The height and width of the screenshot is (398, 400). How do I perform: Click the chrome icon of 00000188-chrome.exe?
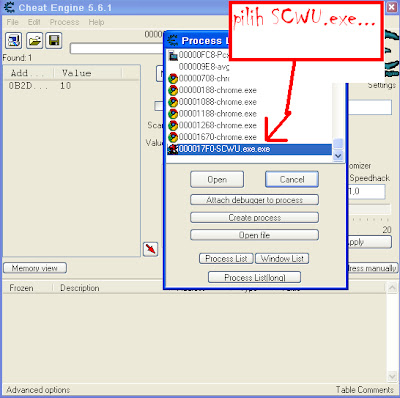[173, 90]
